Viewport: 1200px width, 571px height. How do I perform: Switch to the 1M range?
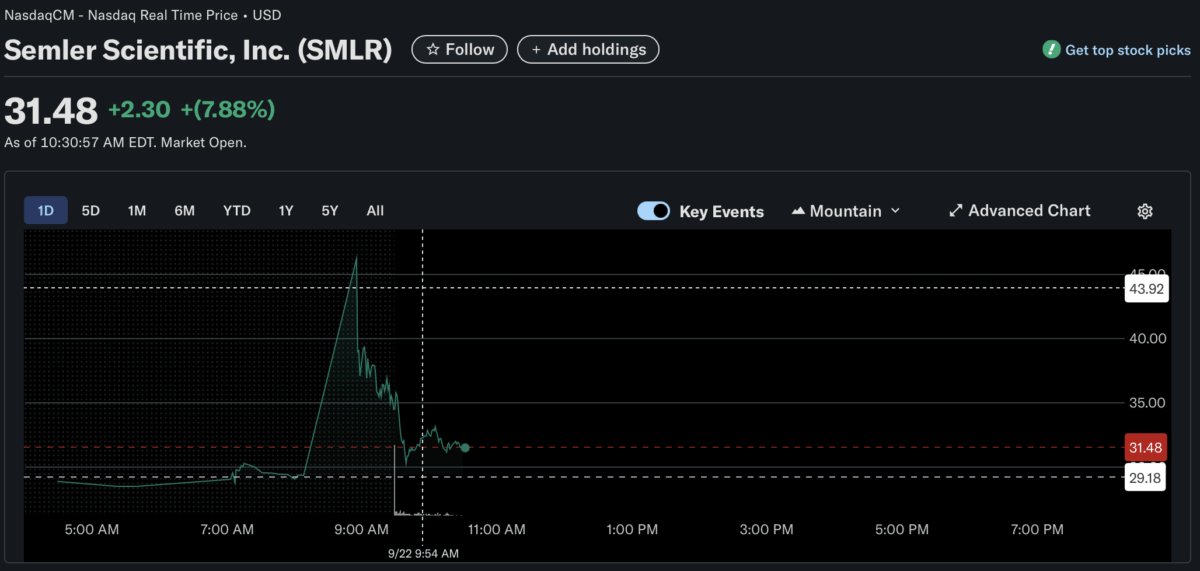tap(137, 210)
